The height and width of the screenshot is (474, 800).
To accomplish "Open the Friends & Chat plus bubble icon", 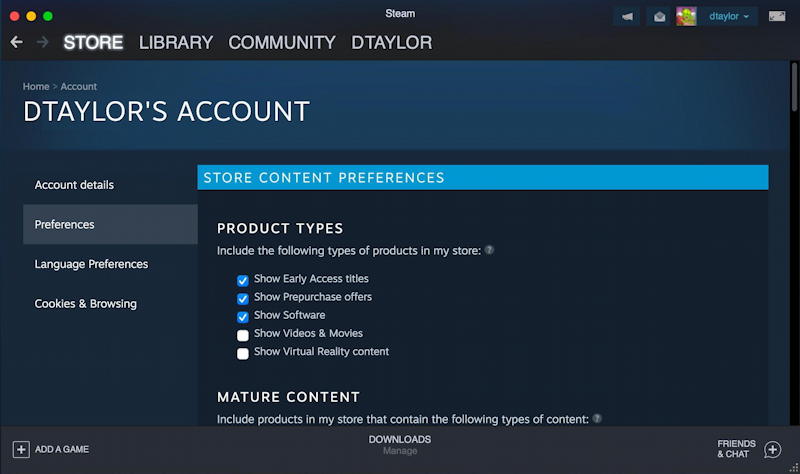I will click(x=772, y=450).
